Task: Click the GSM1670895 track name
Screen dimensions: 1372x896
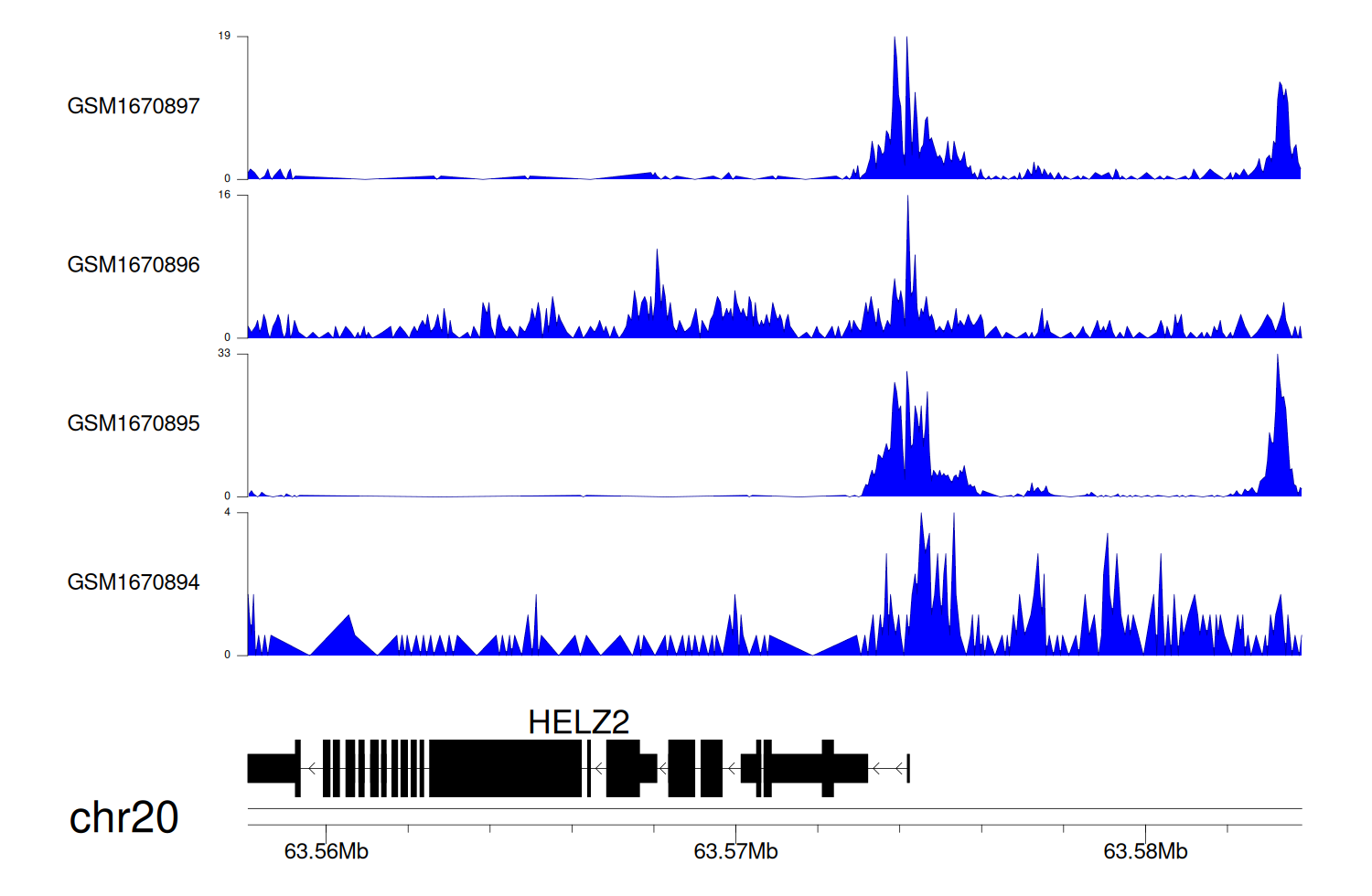Action: click(134, 423)
